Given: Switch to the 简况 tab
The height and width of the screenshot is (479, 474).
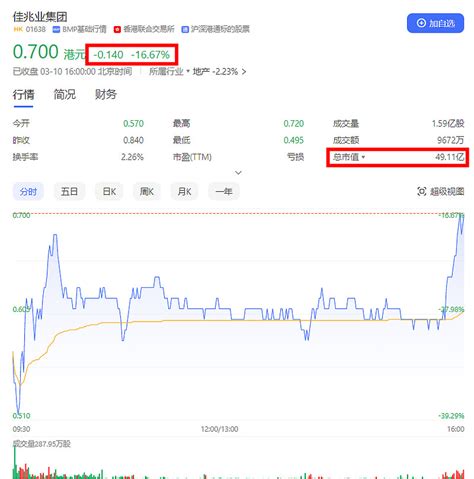Looking at the screenshot, I should (x=65, y=95).
